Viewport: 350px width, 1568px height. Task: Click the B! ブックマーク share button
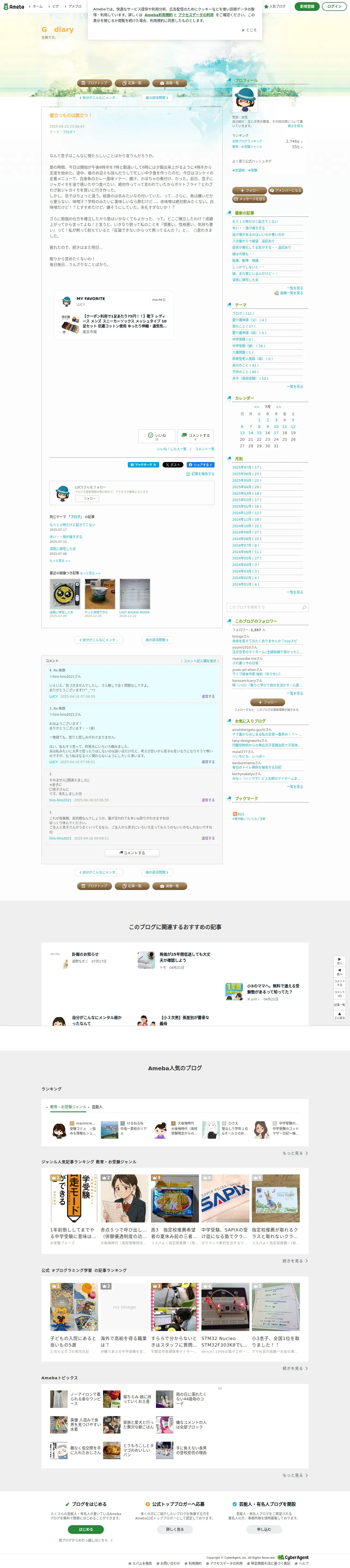144,464
